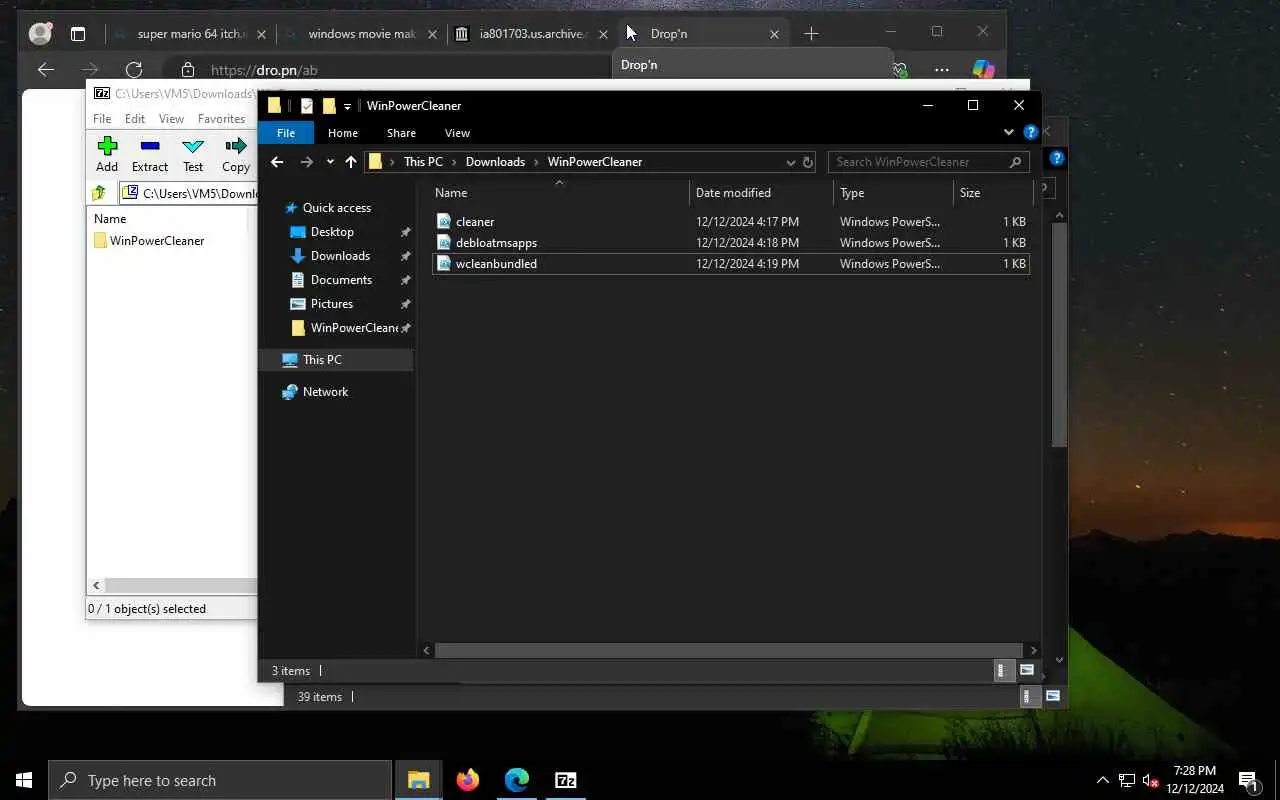
Task: Open the View ribbon tab in Explorer
Action: 457,133
